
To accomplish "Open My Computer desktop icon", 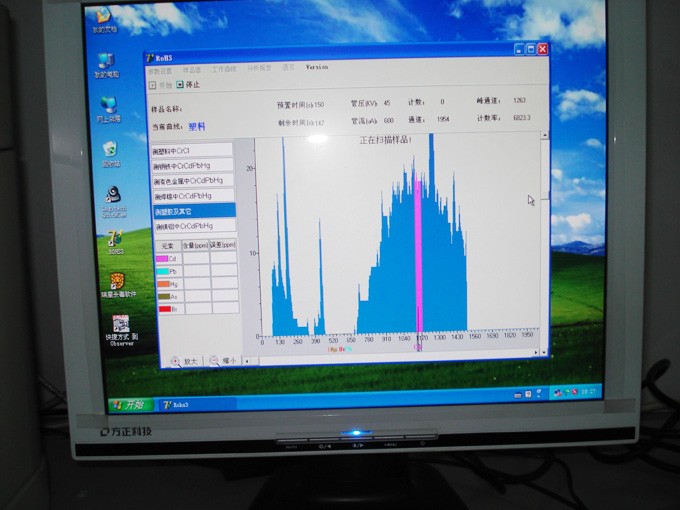I will pos(106,62).
